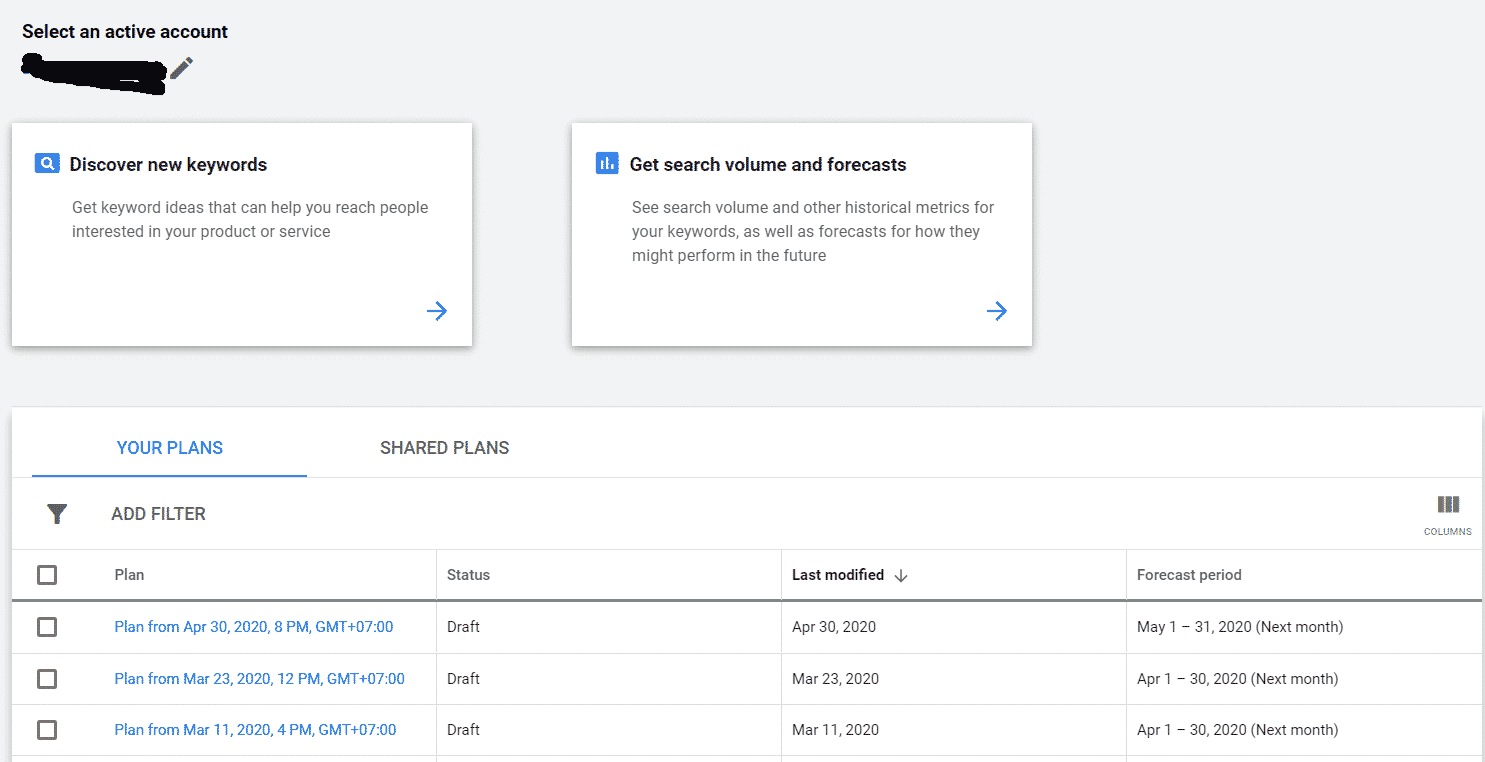Toggle the select-all plans checkbox in header
1485x762 pixels.
click(47, 575)
